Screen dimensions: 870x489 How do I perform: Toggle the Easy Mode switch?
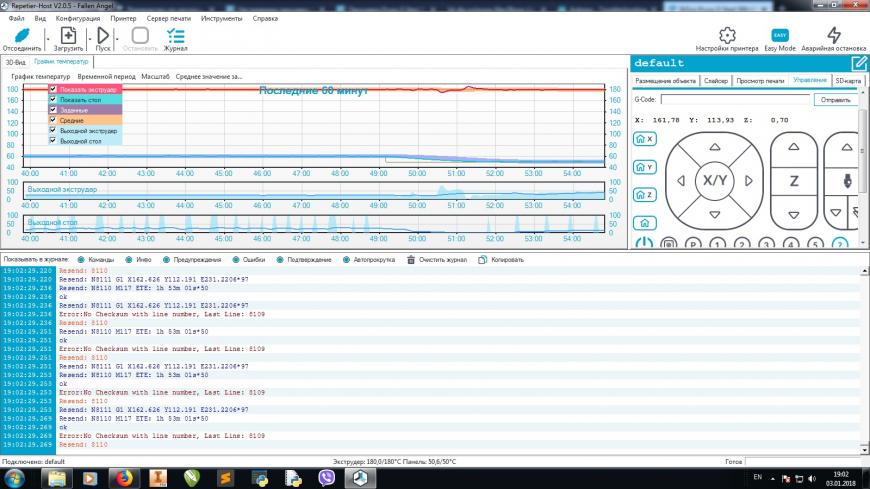(x=780, y=35)
